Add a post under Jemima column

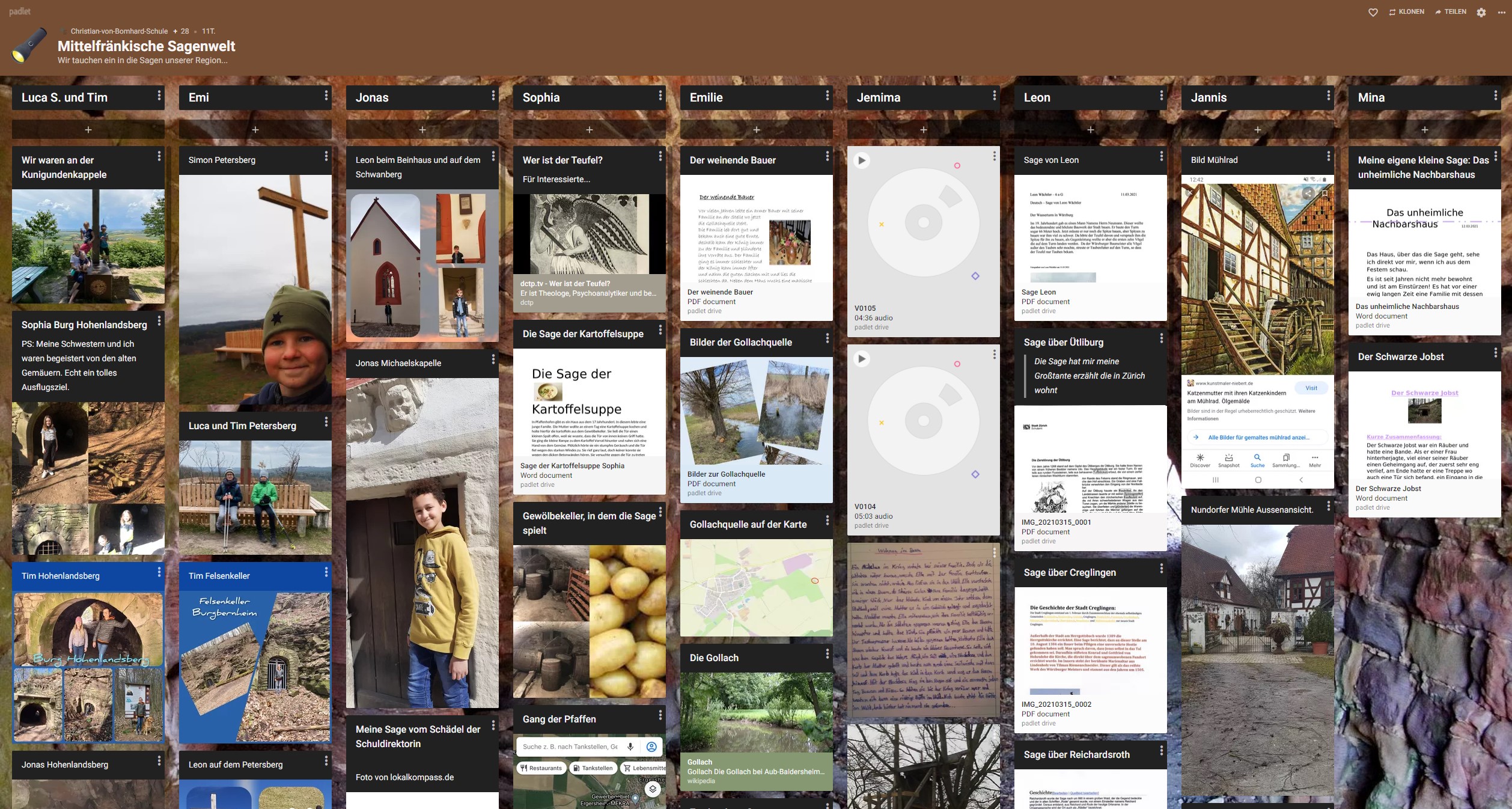pyautogui.click(x=924, y=129)
